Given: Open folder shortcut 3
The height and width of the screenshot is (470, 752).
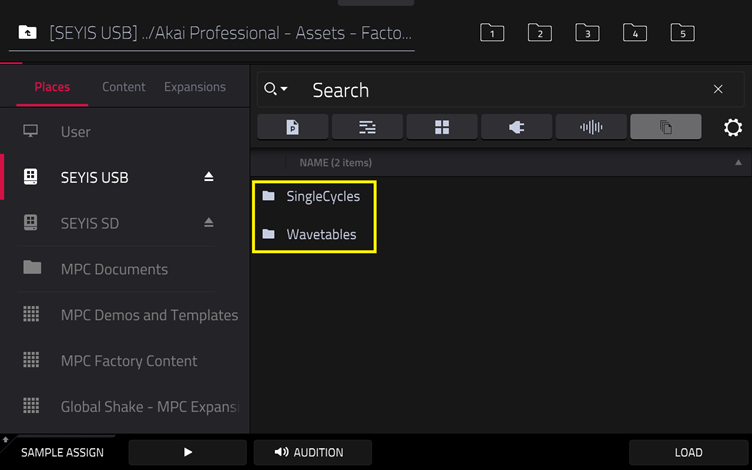Looking at the screenshot, I should pyautogui.click(x=587, y=33).
